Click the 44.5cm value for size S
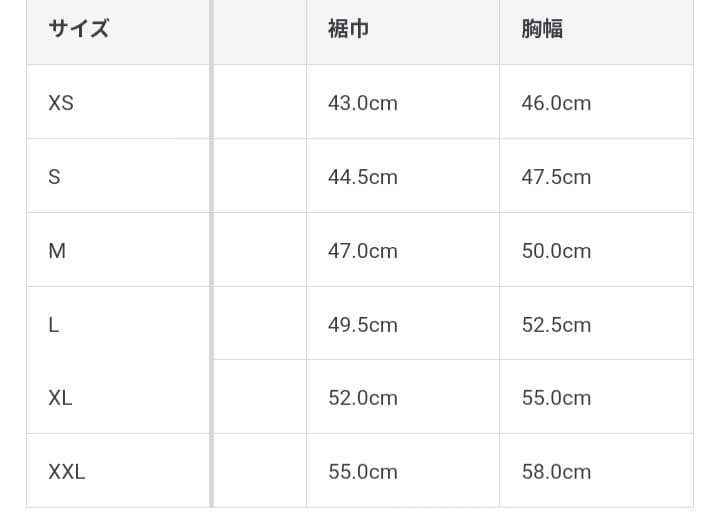Screen dimensions: 720x525 pyautogui.click(x=363, y=177)
